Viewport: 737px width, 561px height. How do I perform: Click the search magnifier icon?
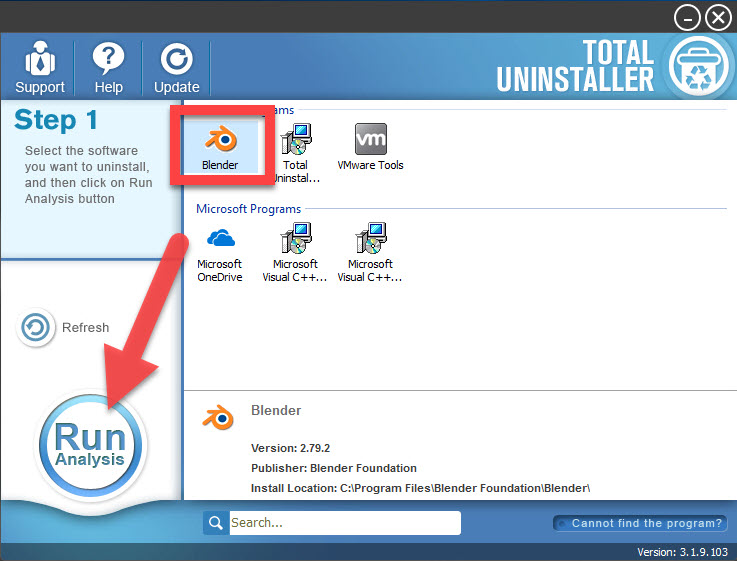(216, 523)
